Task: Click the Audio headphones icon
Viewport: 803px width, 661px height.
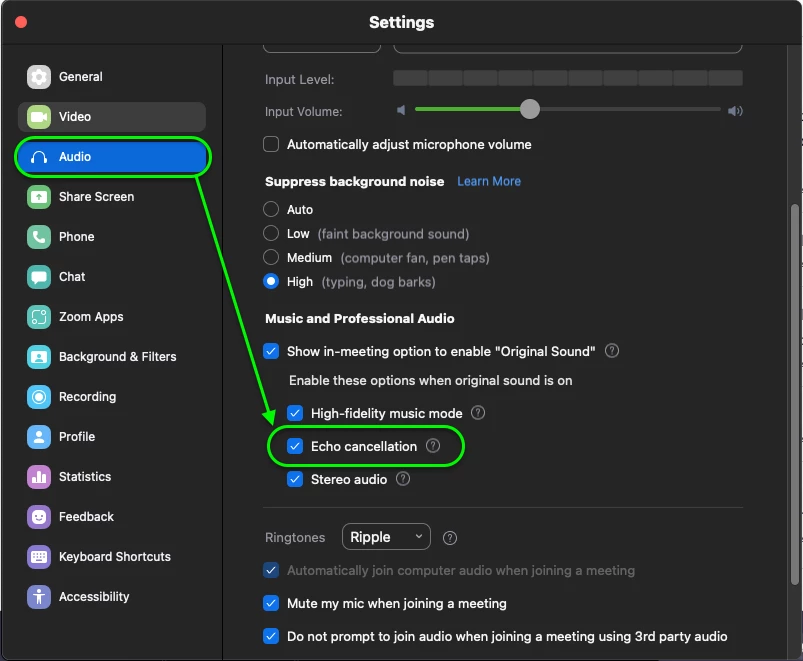Action: [39, 157]
